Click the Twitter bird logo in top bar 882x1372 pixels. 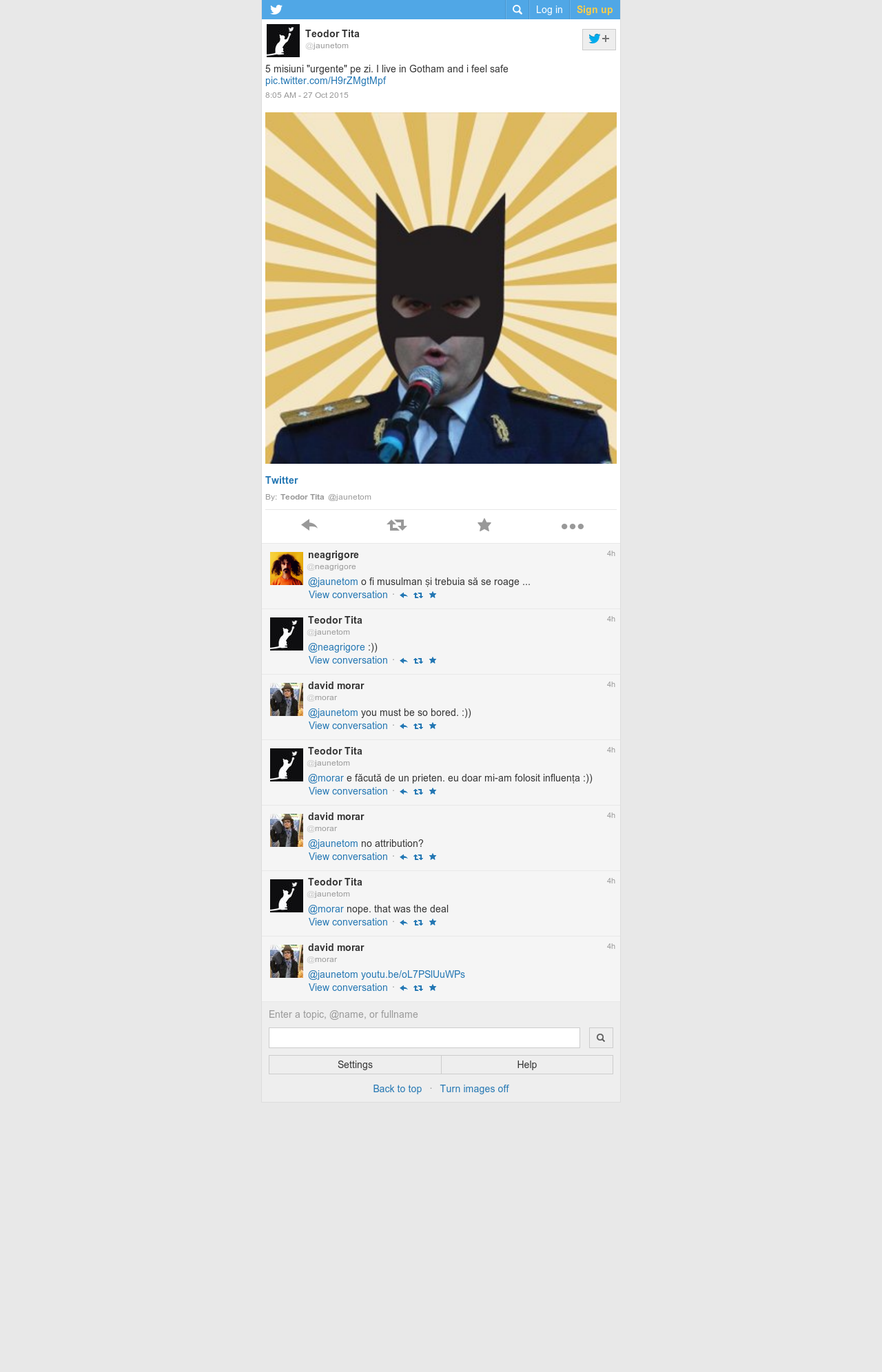coord(276,10)
